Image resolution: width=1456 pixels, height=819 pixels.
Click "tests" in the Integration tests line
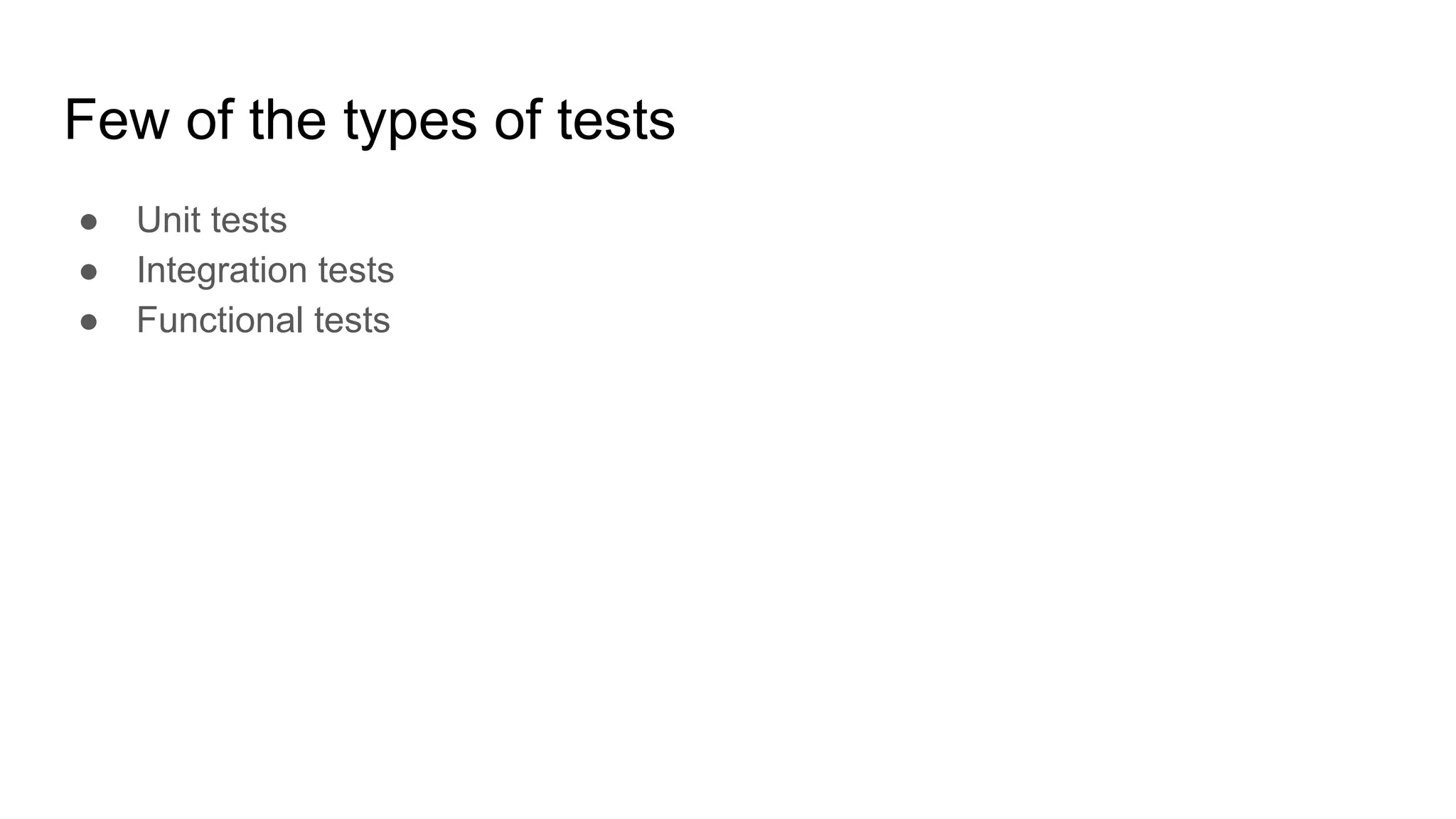pos(356,271)
